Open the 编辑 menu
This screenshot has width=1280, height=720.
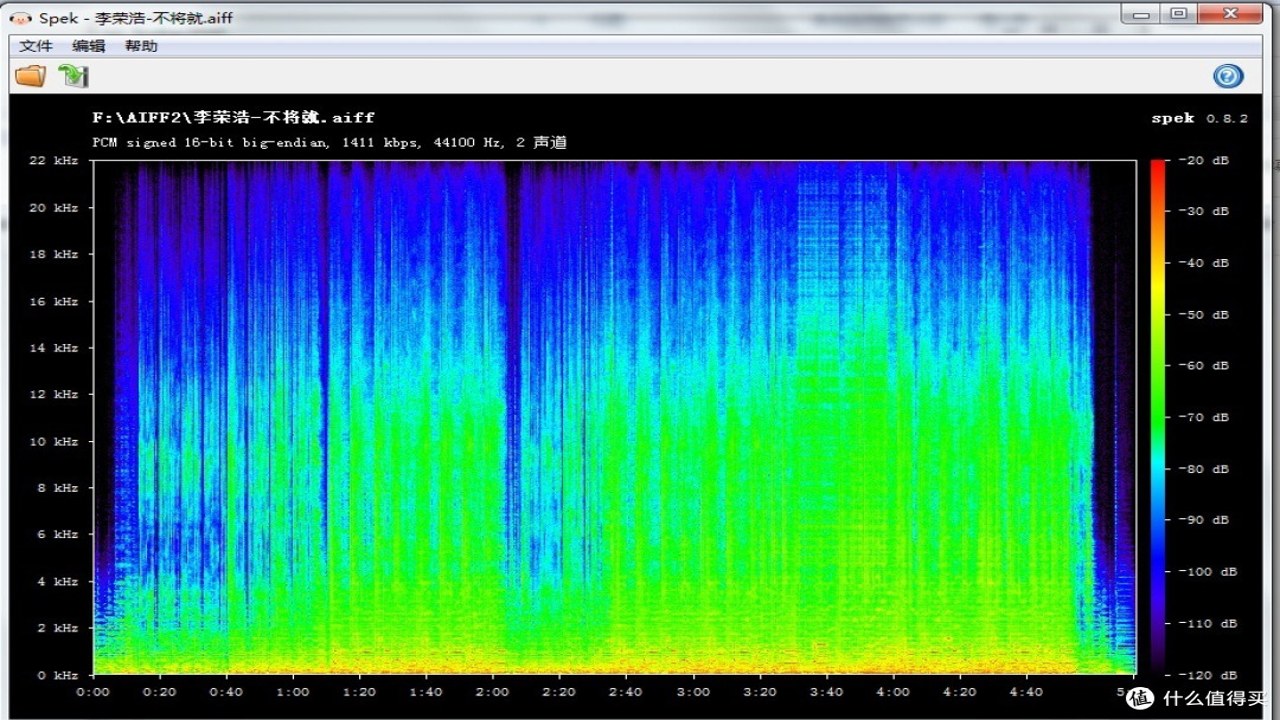88,46
